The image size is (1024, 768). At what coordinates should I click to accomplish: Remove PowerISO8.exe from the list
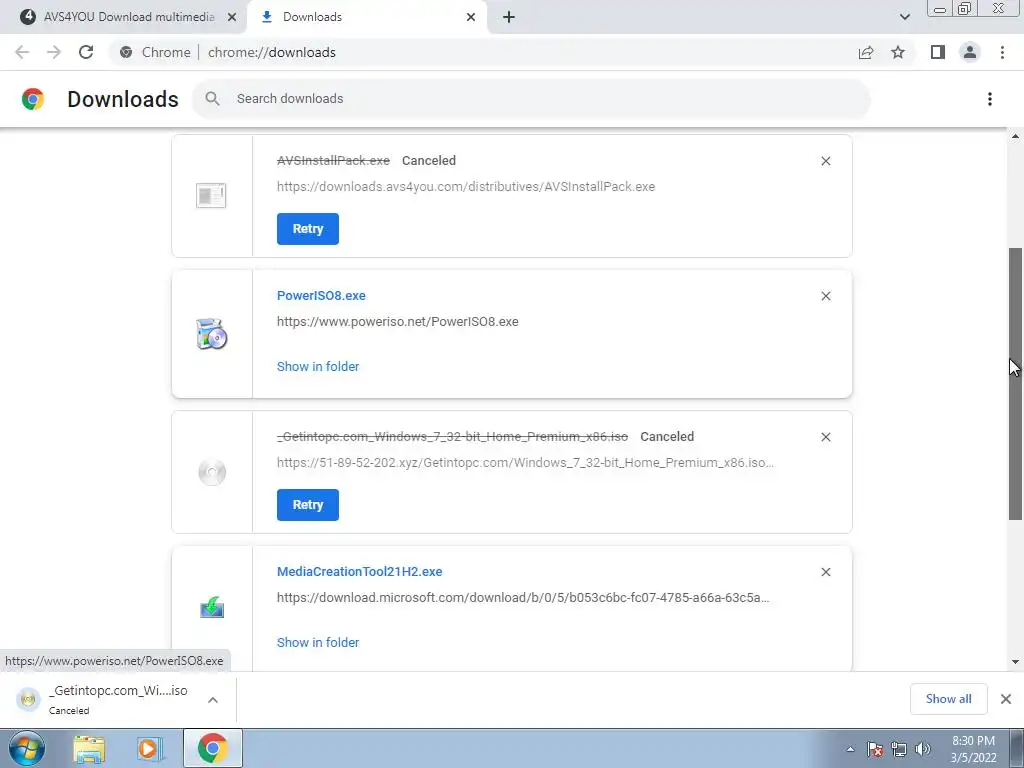coord(825,296)
